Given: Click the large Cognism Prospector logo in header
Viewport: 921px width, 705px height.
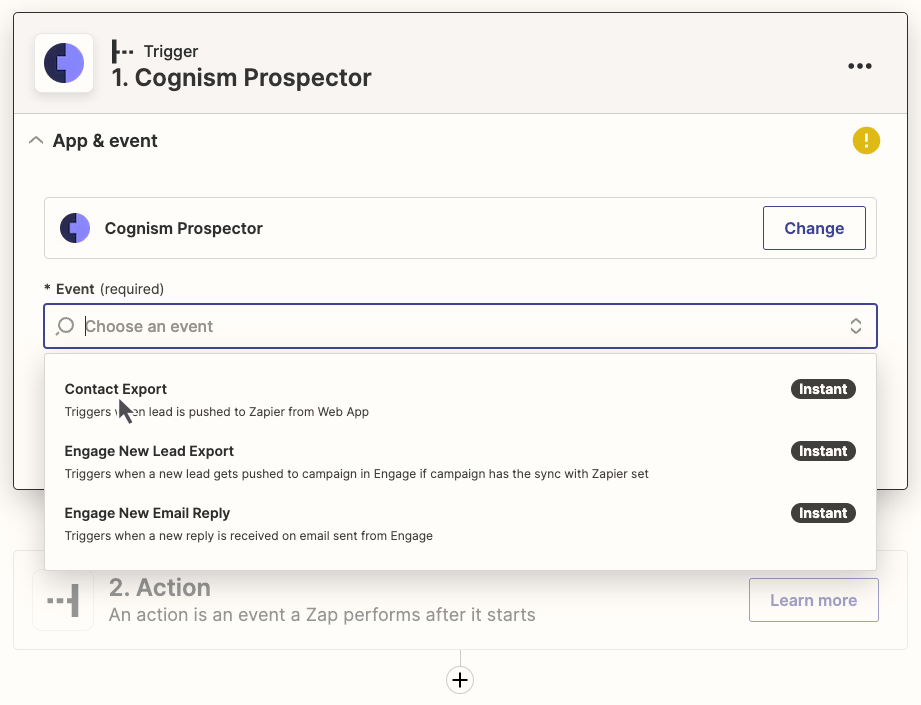Looking at the screenshot, I should click(x=64, y=63).
